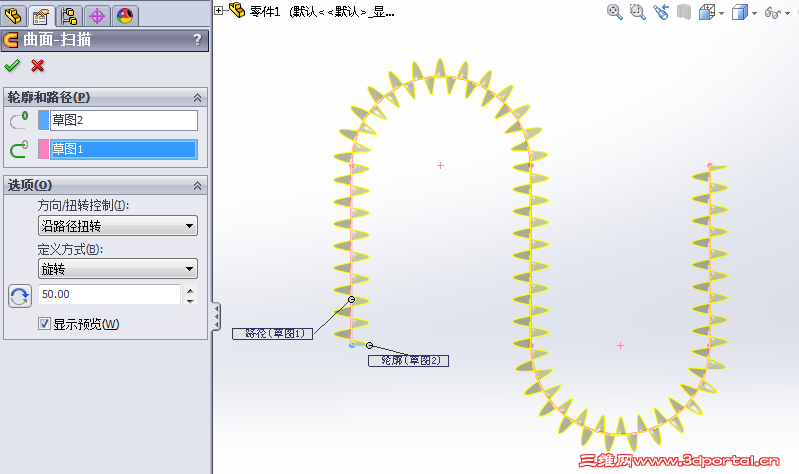Image resolution: width=799 pixels, height=474 pixels.
Task: Collapse the property panel with side handle
Action: (217, 316)
